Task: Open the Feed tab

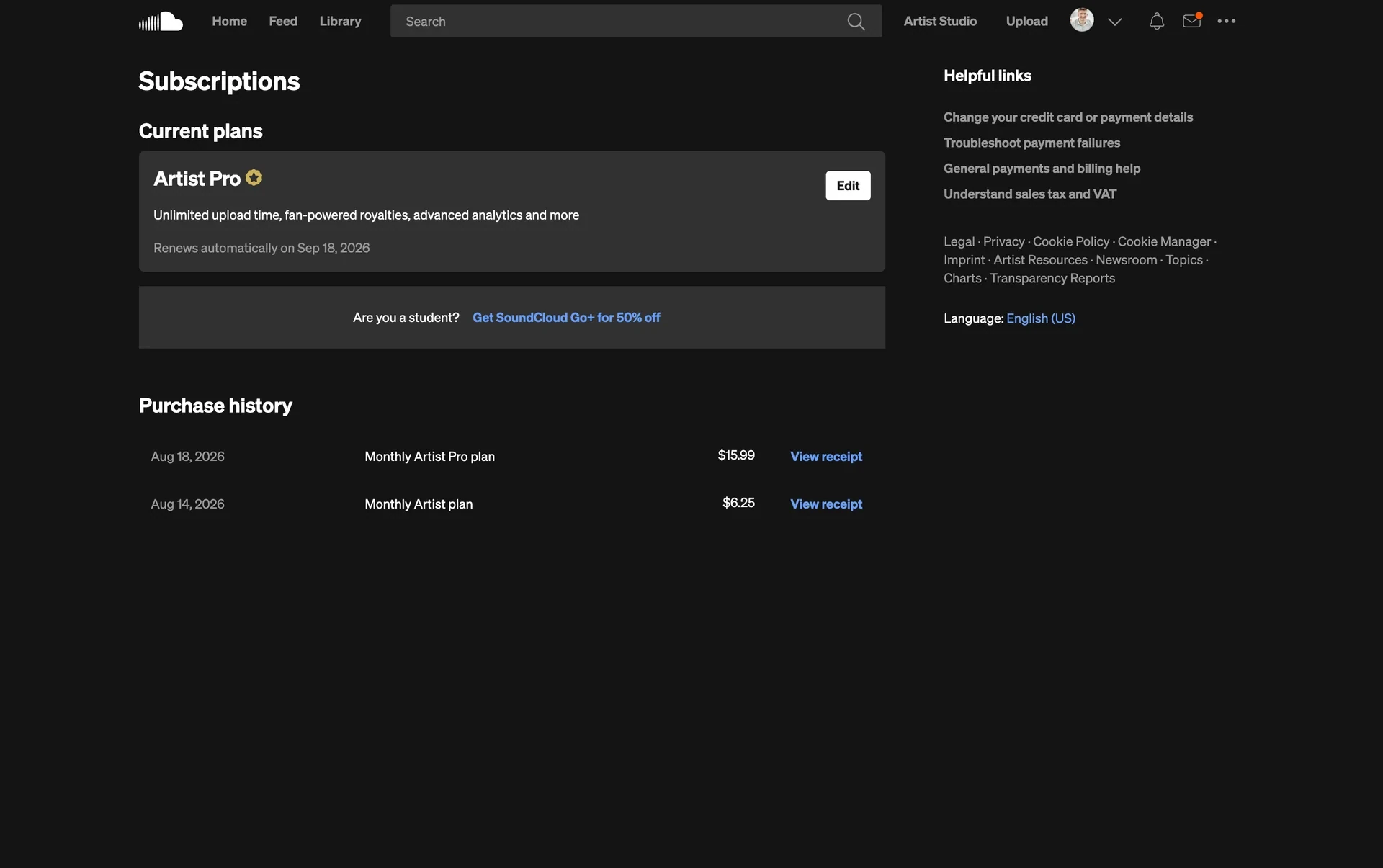Action: [283, 22]
